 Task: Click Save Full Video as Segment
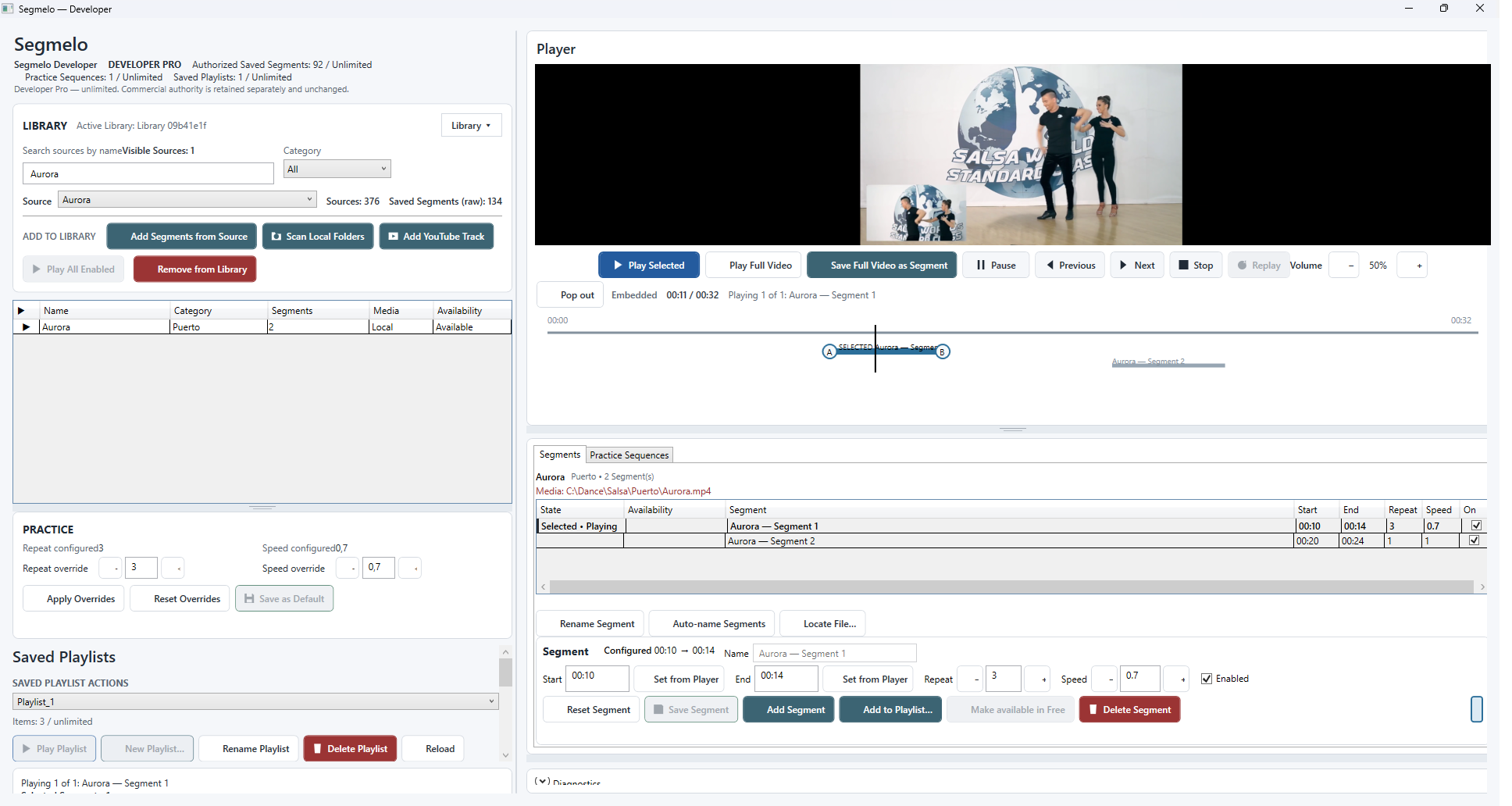coord(882,266)
